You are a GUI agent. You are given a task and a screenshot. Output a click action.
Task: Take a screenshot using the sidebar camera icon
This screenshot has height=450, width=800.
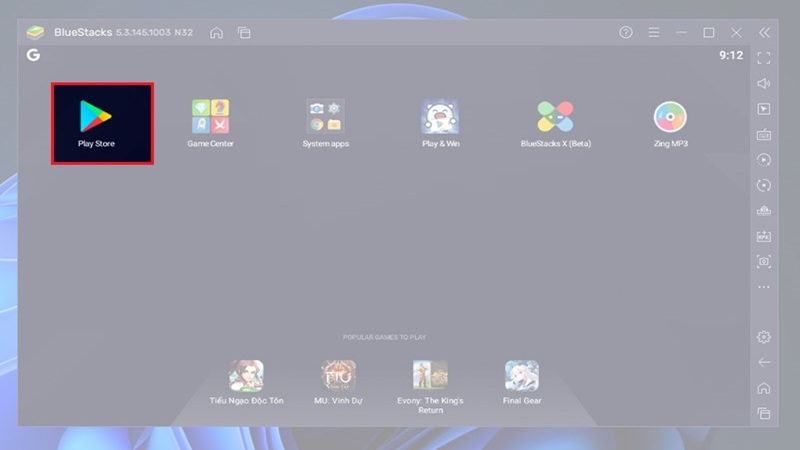click(x=764, y=262)
